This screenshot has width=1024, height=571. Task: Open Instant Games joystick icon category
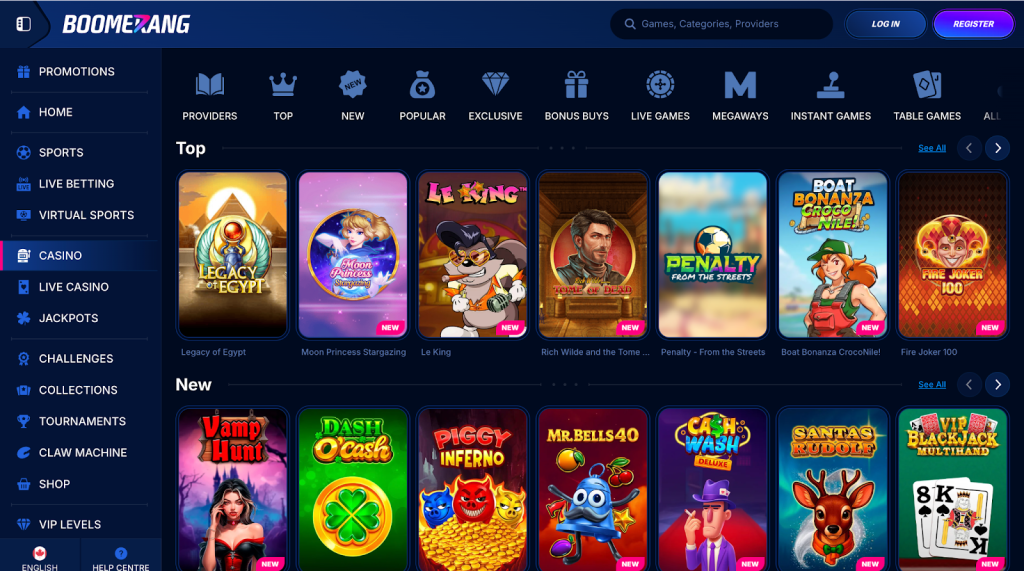click(x=831, y=85)
